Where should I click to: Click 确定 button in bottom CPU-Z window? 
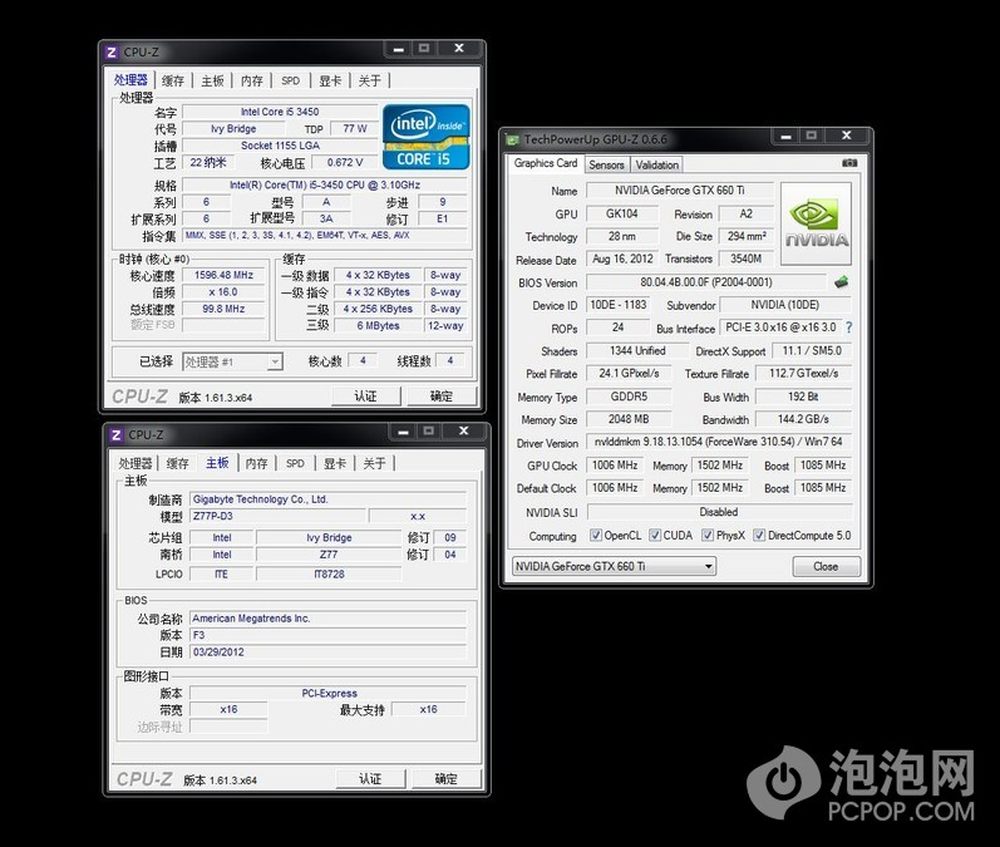point(446,779)
